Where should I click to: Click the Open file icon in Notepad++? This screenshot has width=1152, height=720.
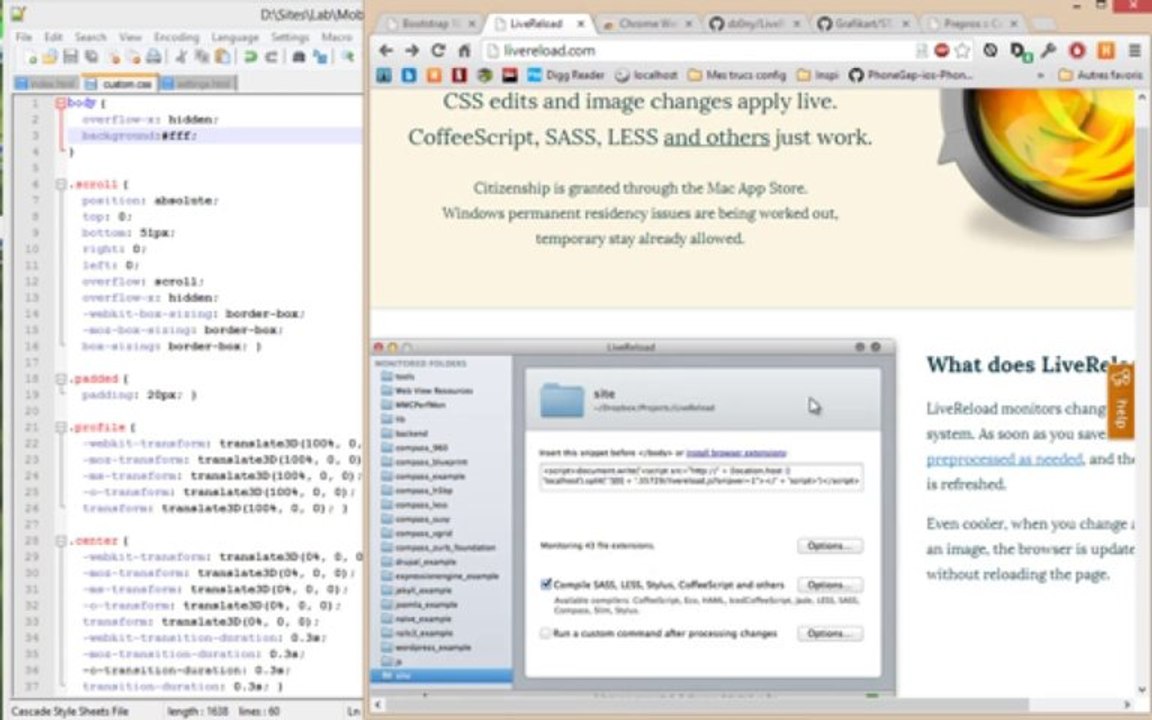click(x=50, y=57)
